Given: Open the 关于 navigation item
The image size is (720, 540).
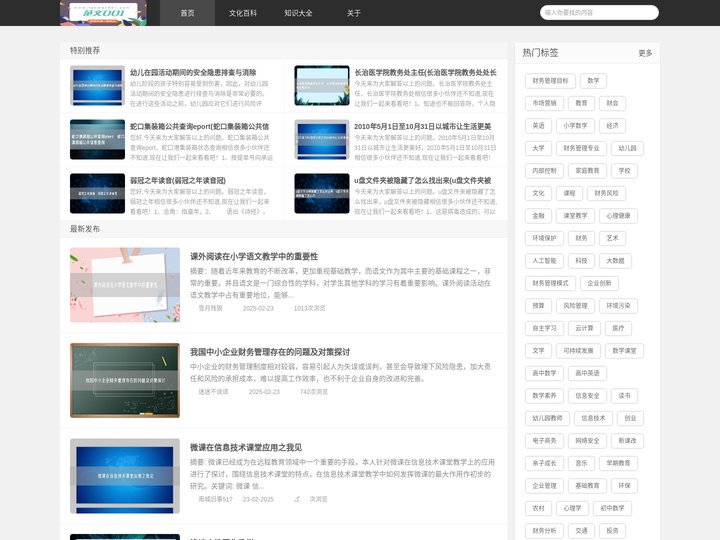Looking at the screenshot, I should [354, 13].
